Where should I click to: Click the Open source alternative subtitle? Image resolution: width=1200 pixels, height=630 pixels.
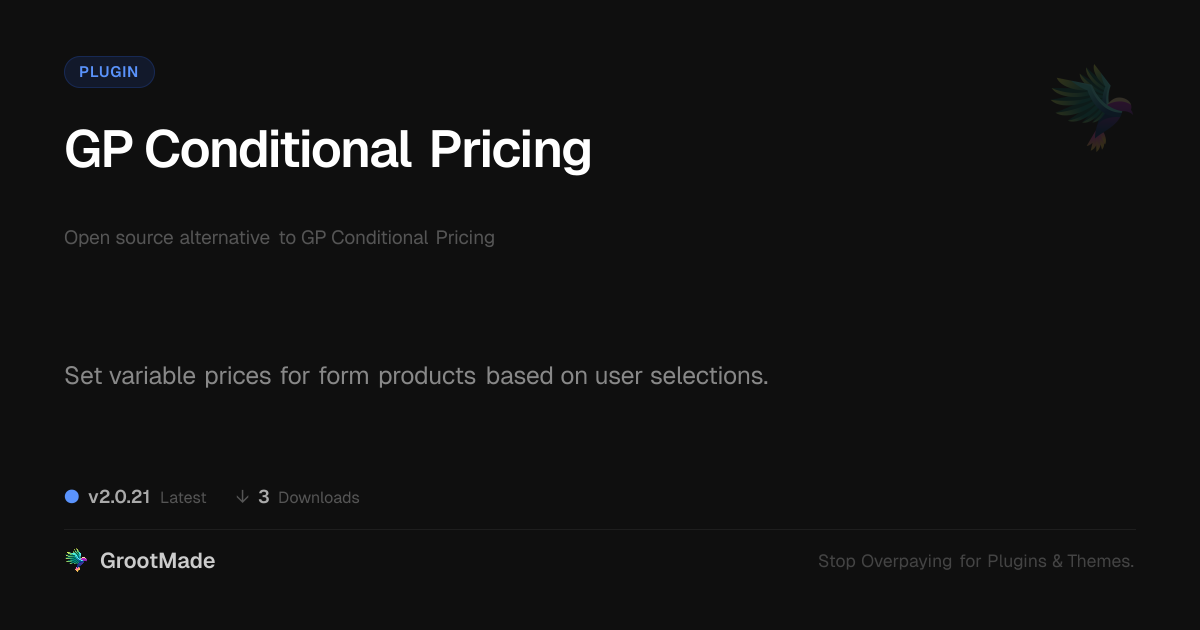pyautogui.click(x=279, y=238)
